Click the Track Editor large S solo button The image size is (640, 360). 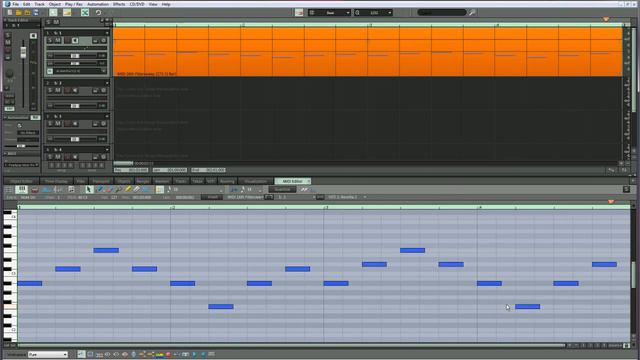(x=8, y=35)
